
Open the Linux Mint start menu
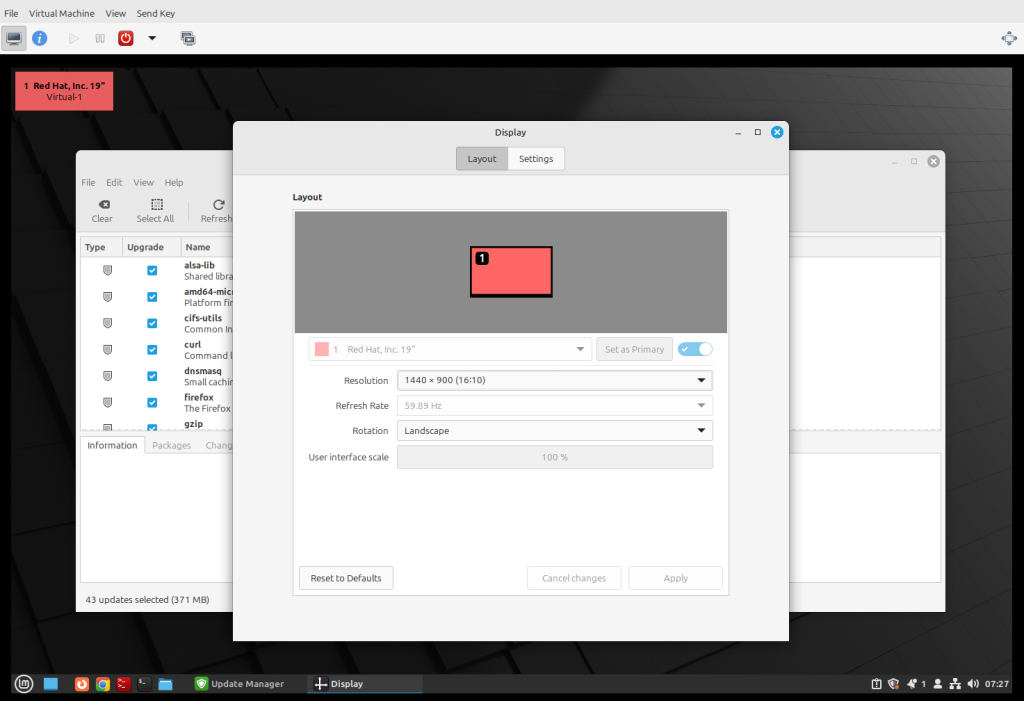(24, 684)
